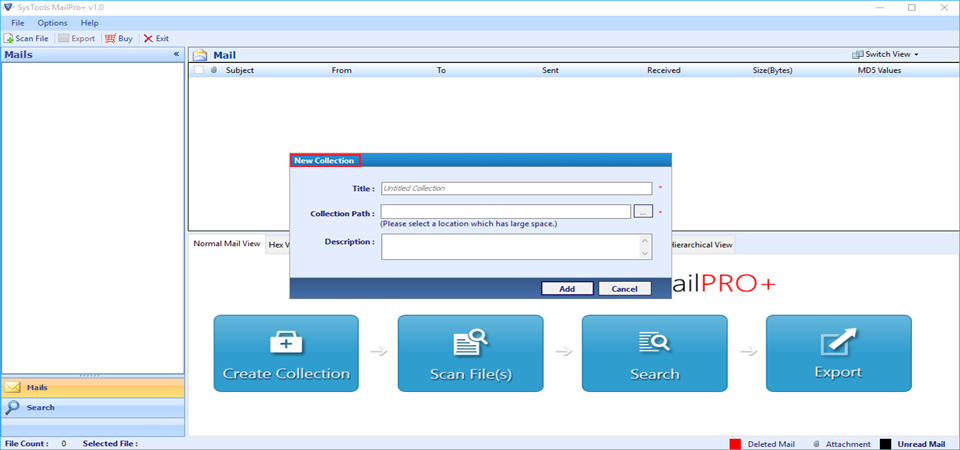Screen dimensions: 960x450
Task: Sort mails by From column
Action: point(342,70)
